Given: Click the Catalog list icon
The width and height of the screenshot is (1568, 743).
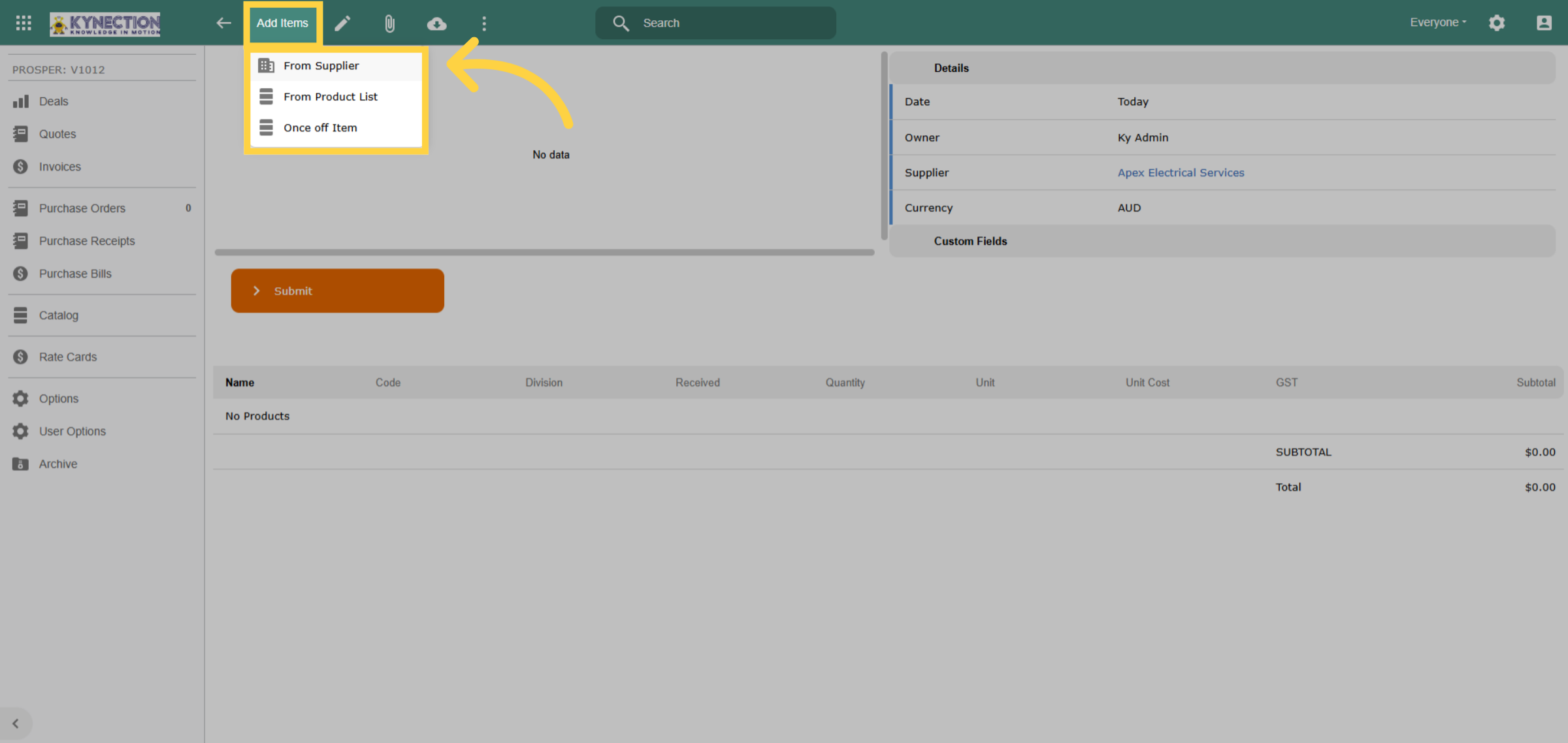Looking at the screenshot, I should tap(21, 315).
